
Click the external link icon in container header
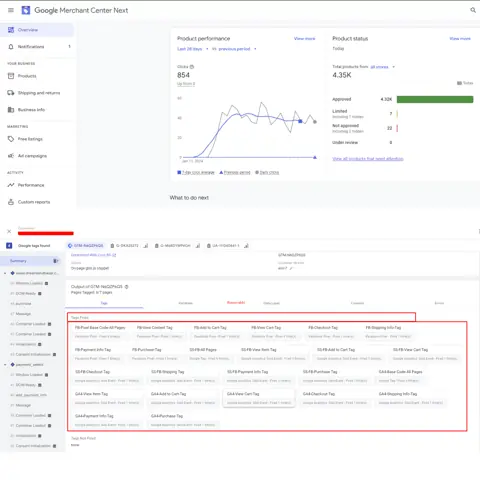tap(114, 255)
